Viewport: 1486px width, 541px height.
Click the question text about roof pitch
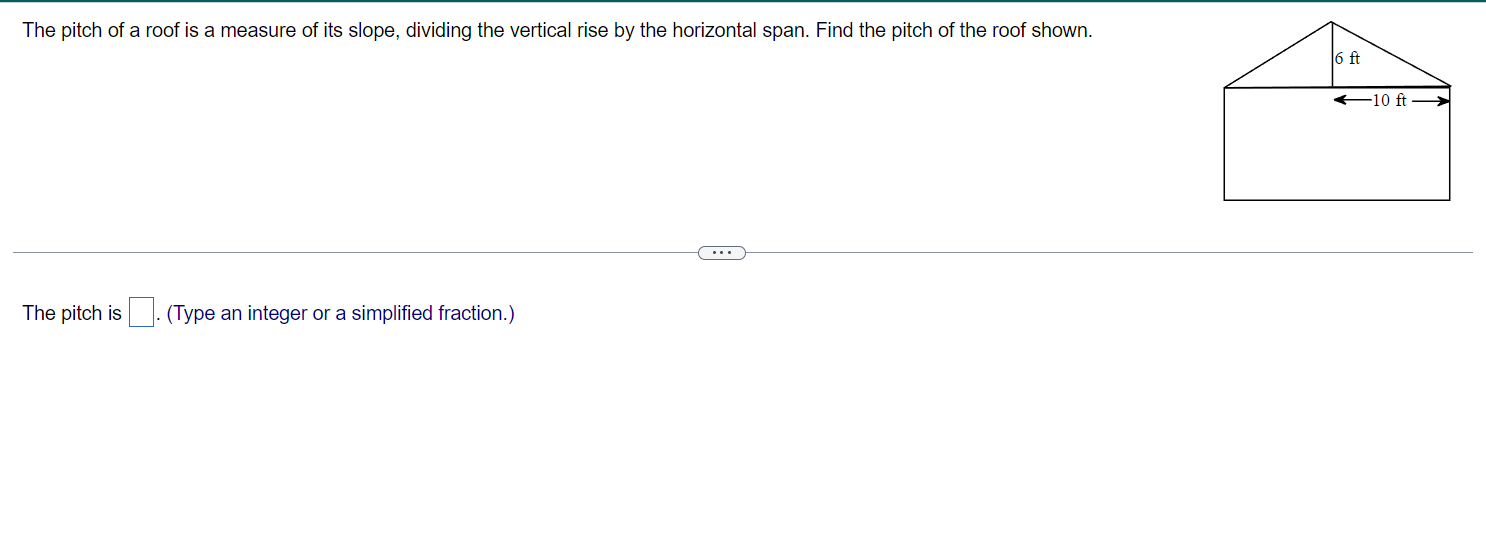pos(400,30)
